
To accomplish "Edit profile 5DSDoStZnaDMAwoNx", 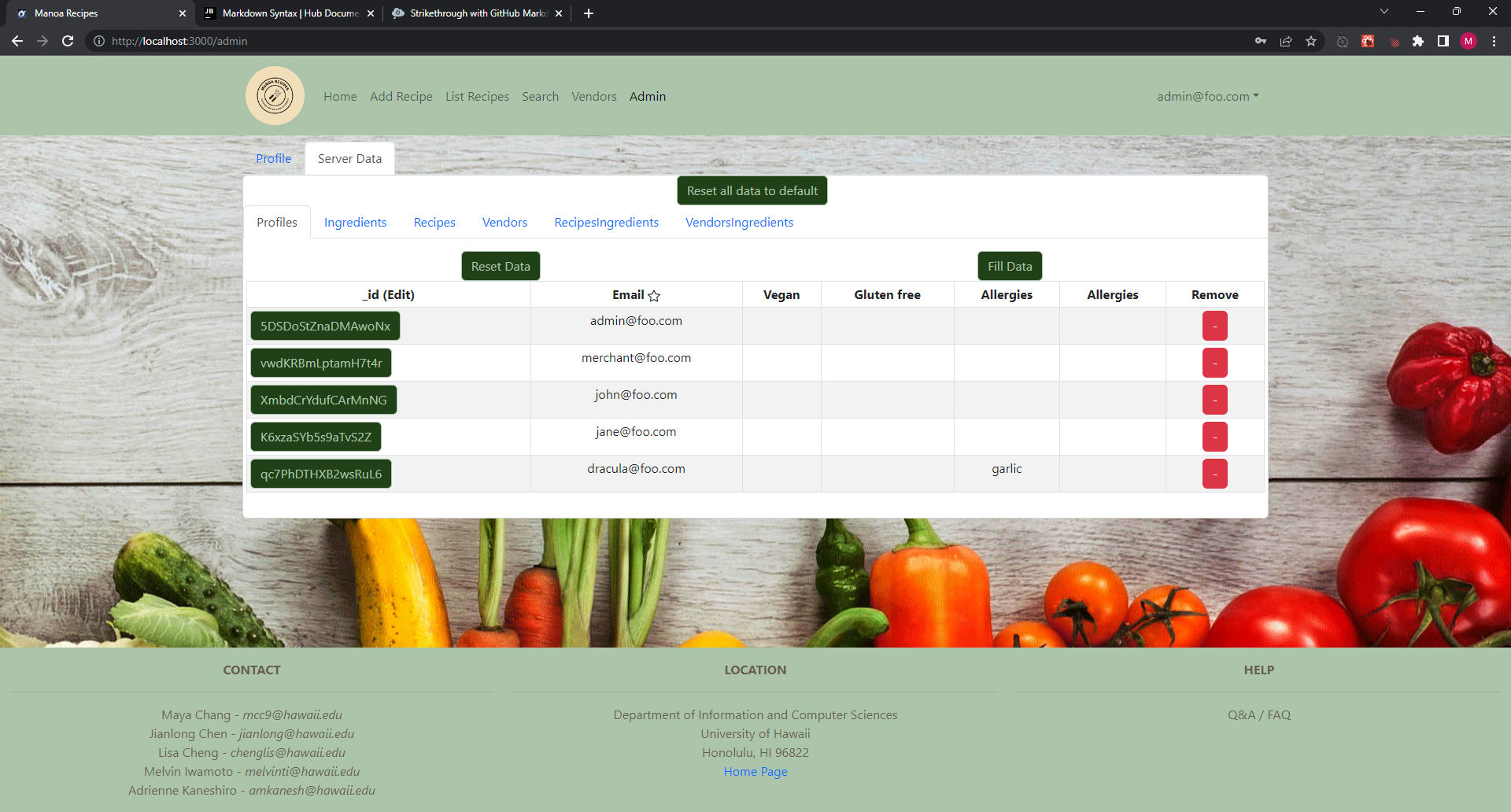I will pyautogui.click(x=325, y=326).
